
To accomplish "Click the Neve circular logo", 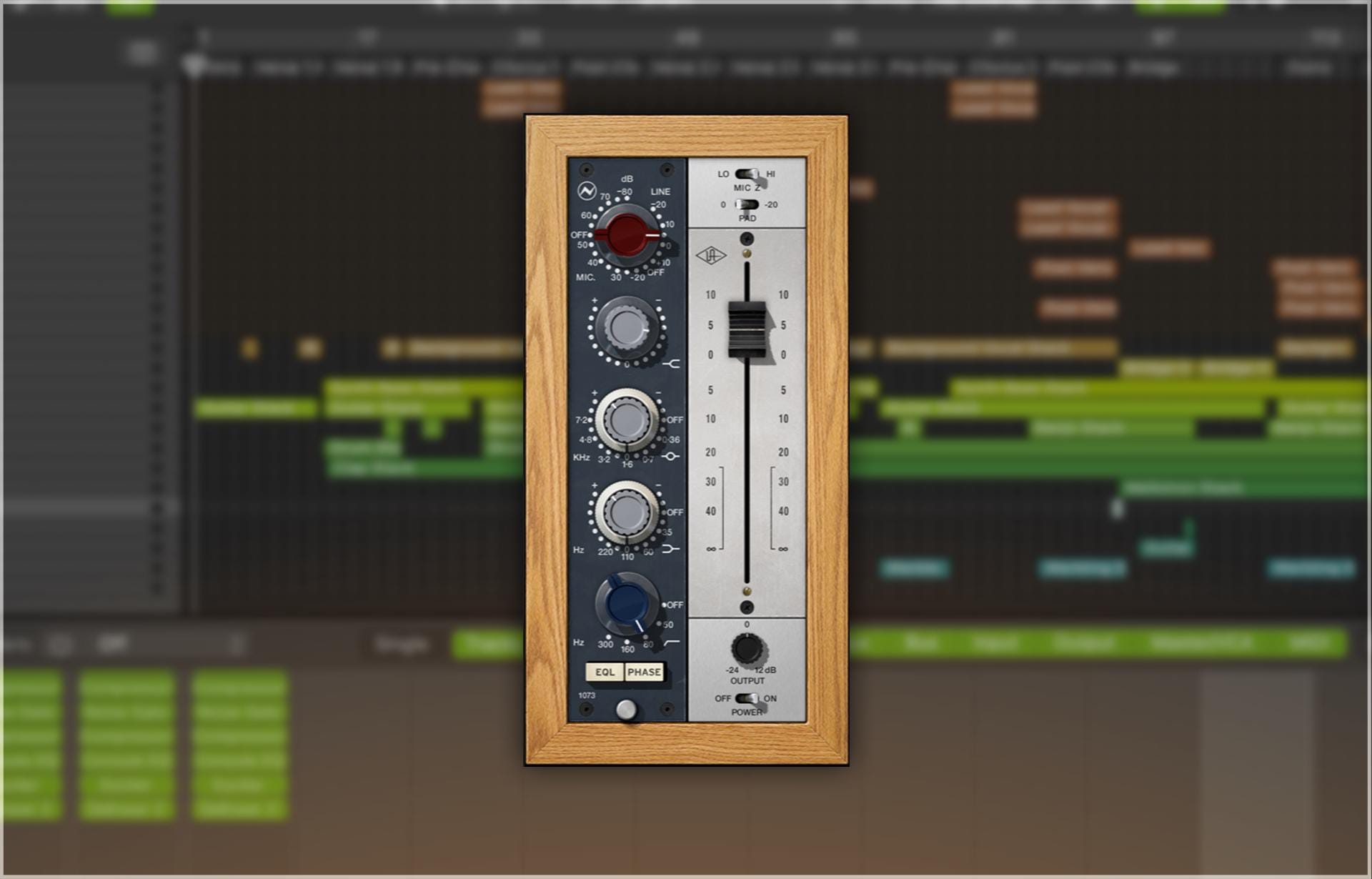I will coord(587,191).
